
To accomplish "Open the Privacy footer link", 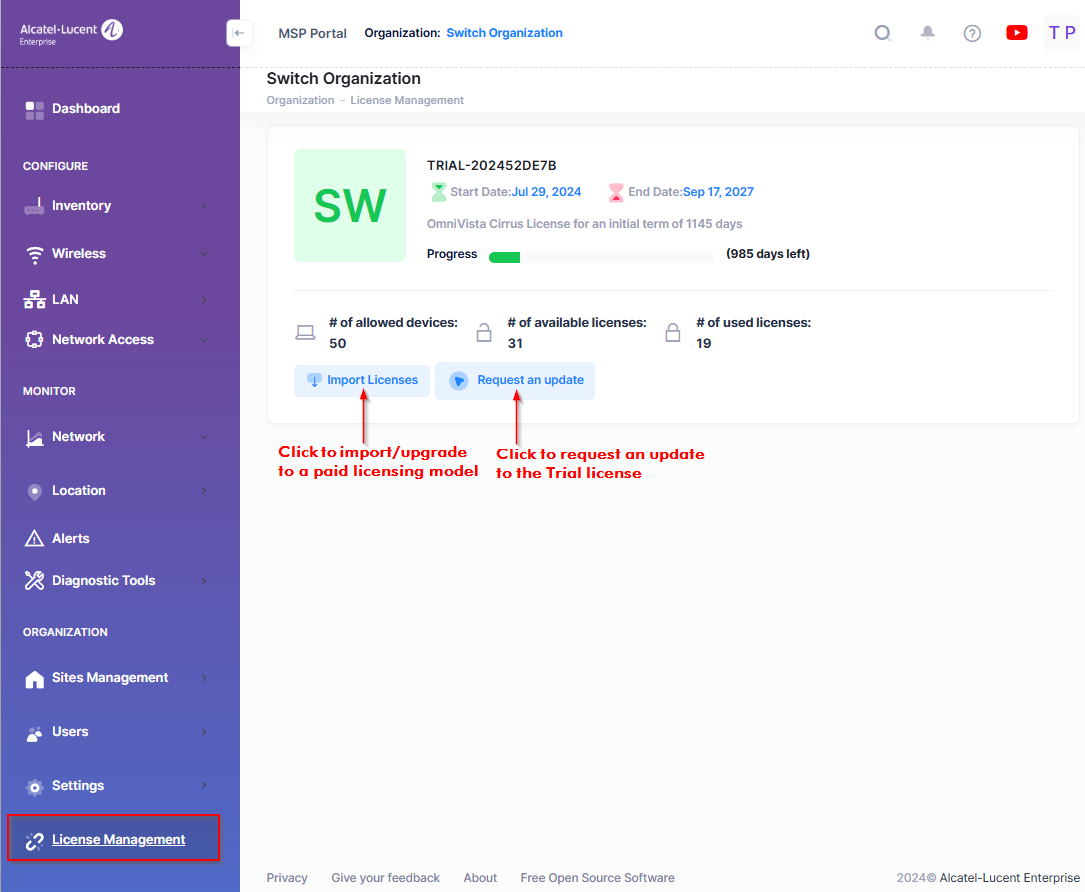I will click(287, 878).
